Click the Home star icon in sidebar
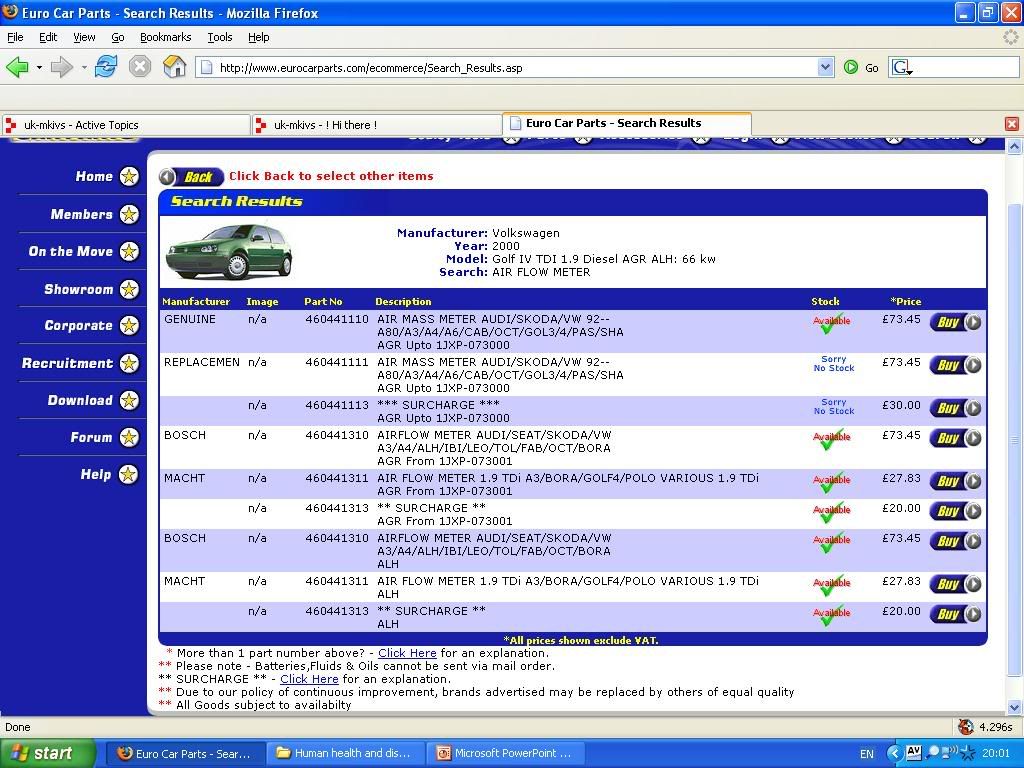Screen dimensions: 1024x768 (x=129, y=176)
